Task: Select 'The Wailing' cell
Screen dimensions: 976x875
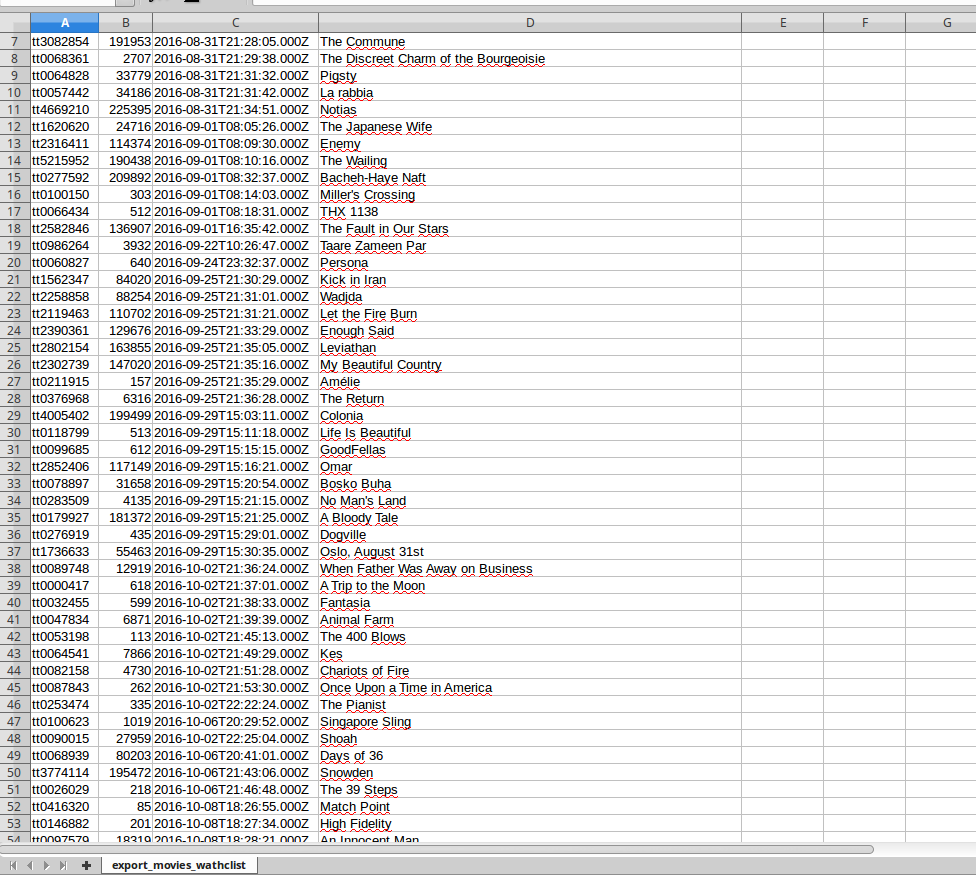Action: tap(530, 161)
